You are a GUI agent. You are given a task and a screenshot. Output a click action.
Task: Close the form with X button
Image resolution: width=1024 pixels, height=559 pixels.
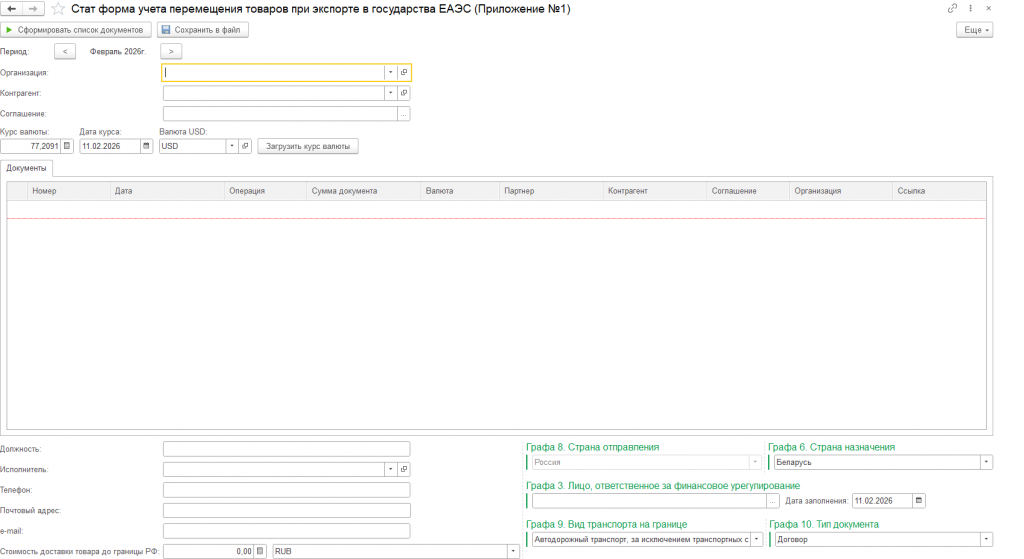[989, 8]
